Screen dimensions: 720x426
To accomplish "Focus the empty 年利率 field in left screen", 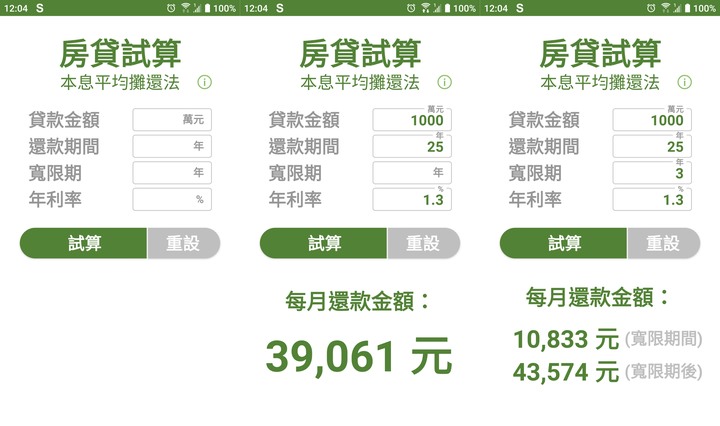I will pyautogui.click(x=172, y=199).
